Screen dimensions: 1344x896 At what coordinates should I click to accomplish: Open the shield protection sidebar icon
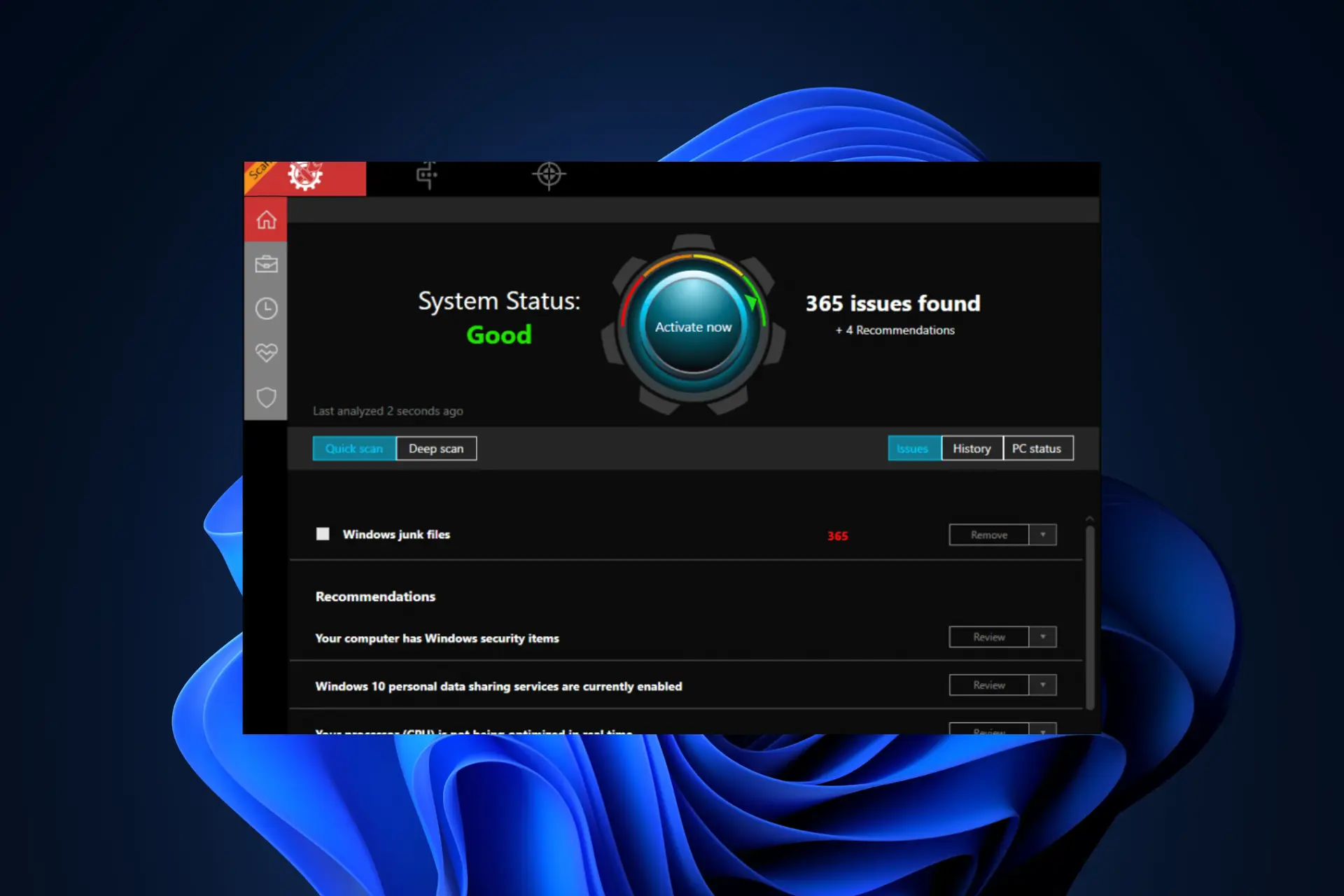pyautogui.click(x=266, y=397)
